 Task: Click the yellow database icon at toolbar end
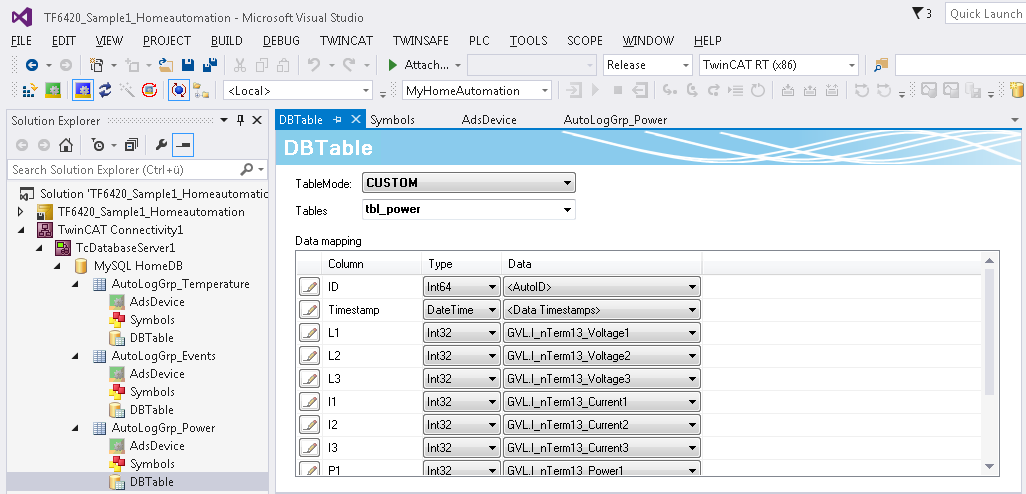(x=1017, y=90)
